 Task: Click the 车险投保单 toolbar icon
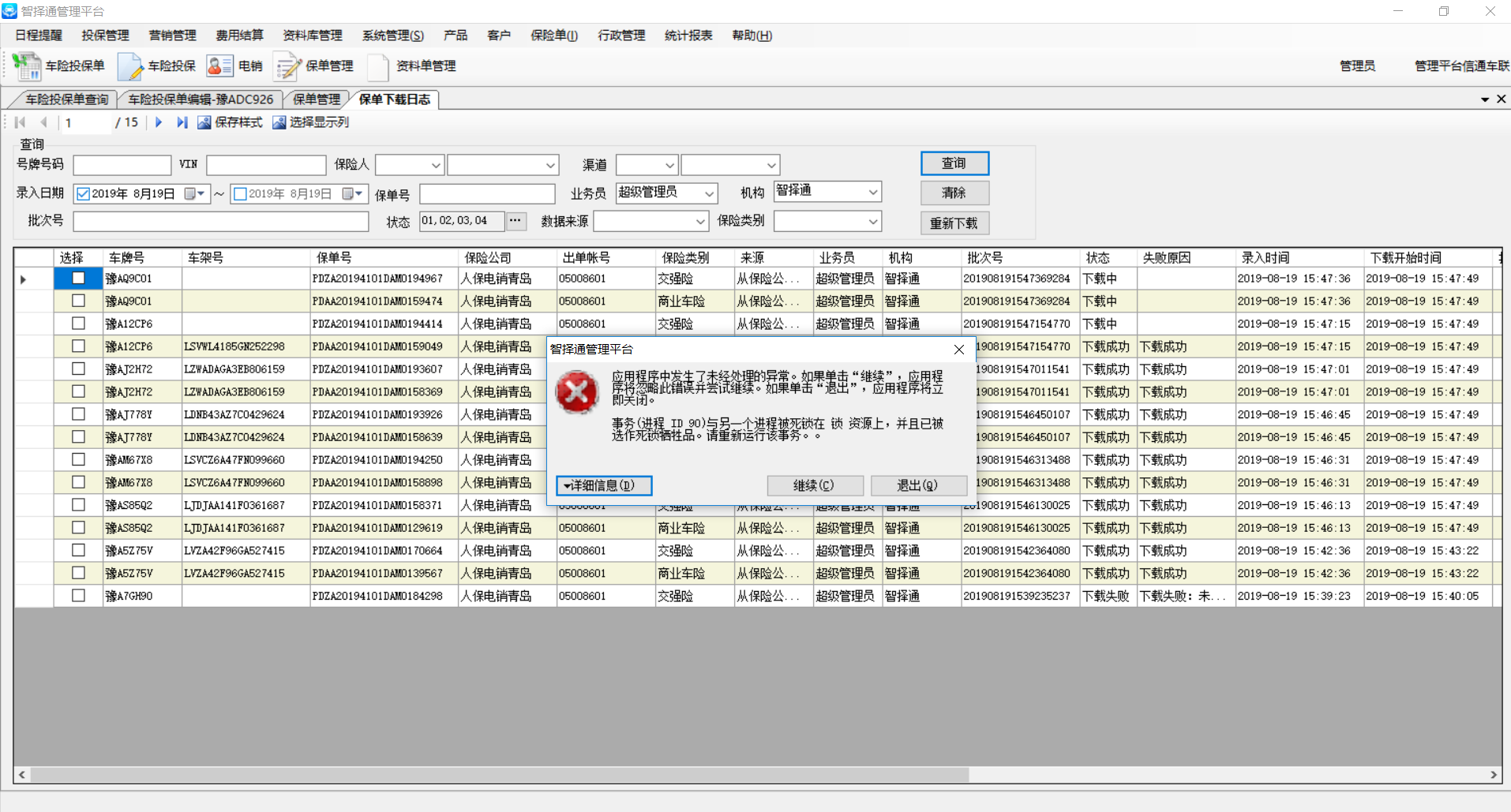click(28, 66)
